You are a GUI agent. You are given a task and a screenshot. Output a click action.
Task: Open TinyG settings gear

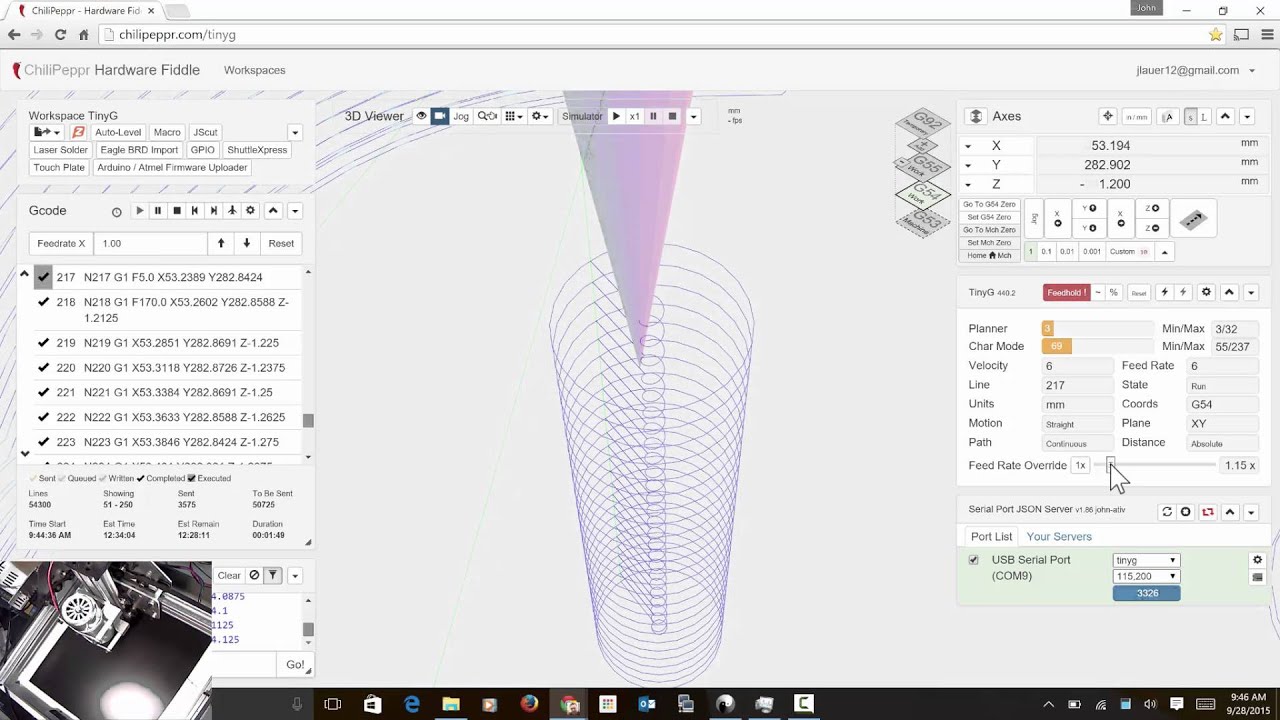click(1206, 292)
